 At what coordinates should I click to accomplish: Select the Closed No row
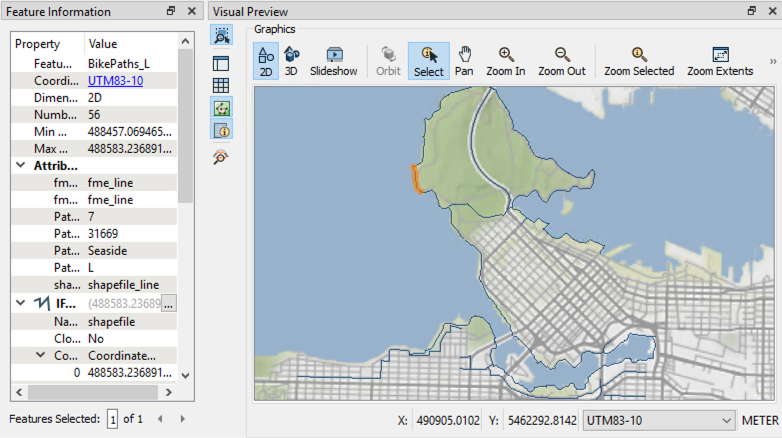(x=94, y=339)
